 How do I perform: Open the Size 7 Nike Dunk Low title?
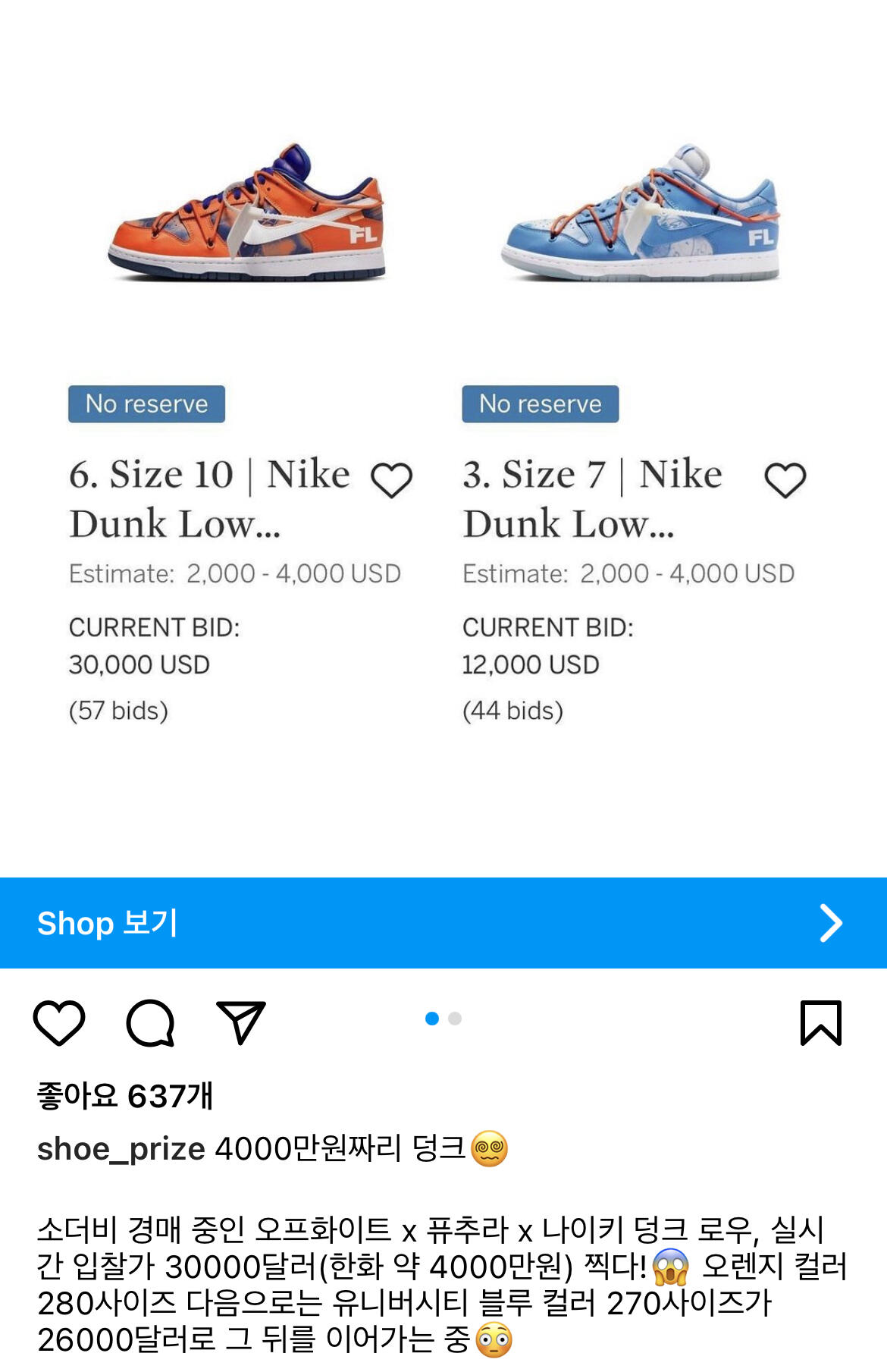(x=591, y=498)
